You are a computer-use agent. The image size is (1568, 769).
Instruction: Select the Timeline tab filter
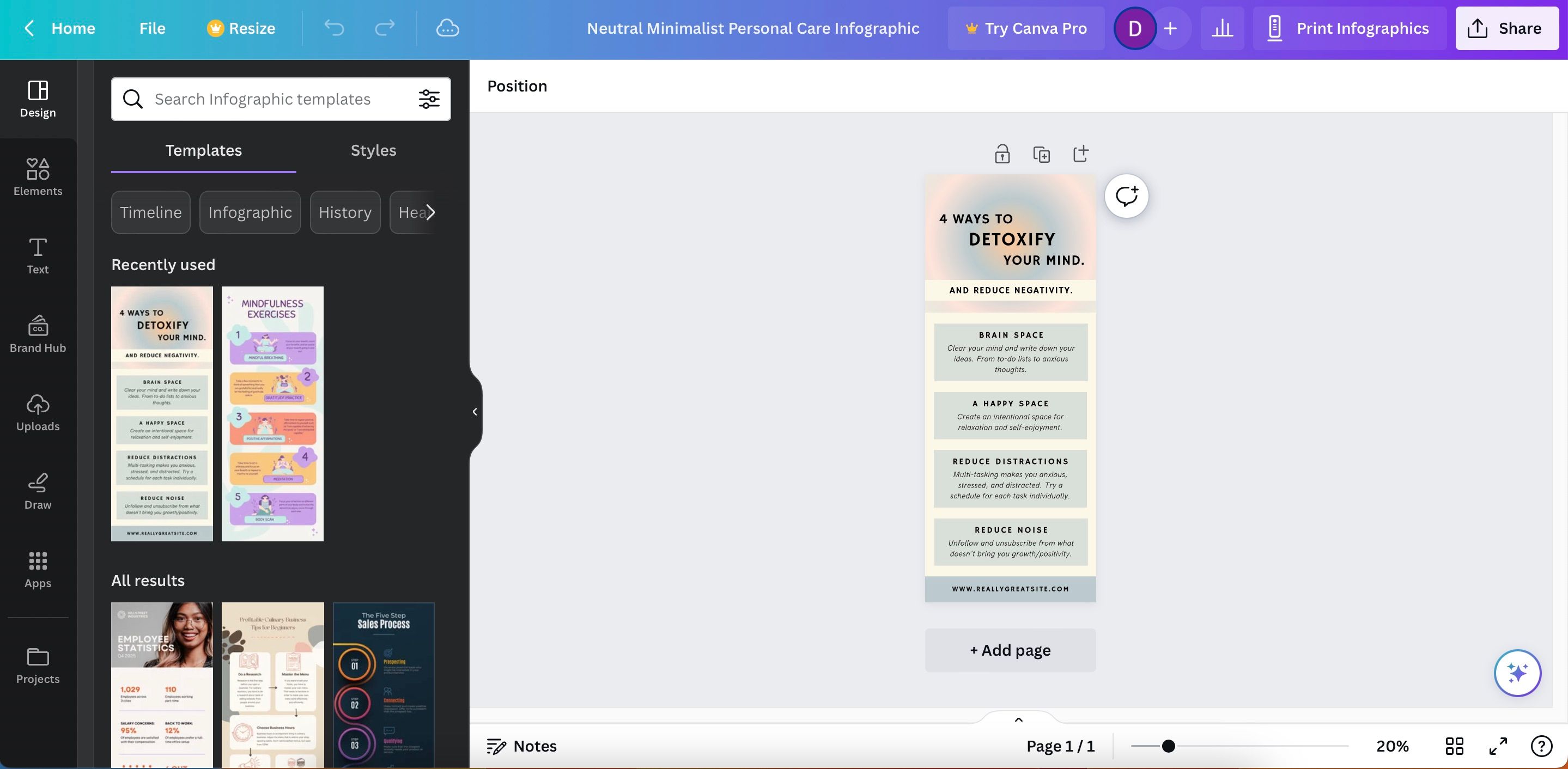coord(150,211)
